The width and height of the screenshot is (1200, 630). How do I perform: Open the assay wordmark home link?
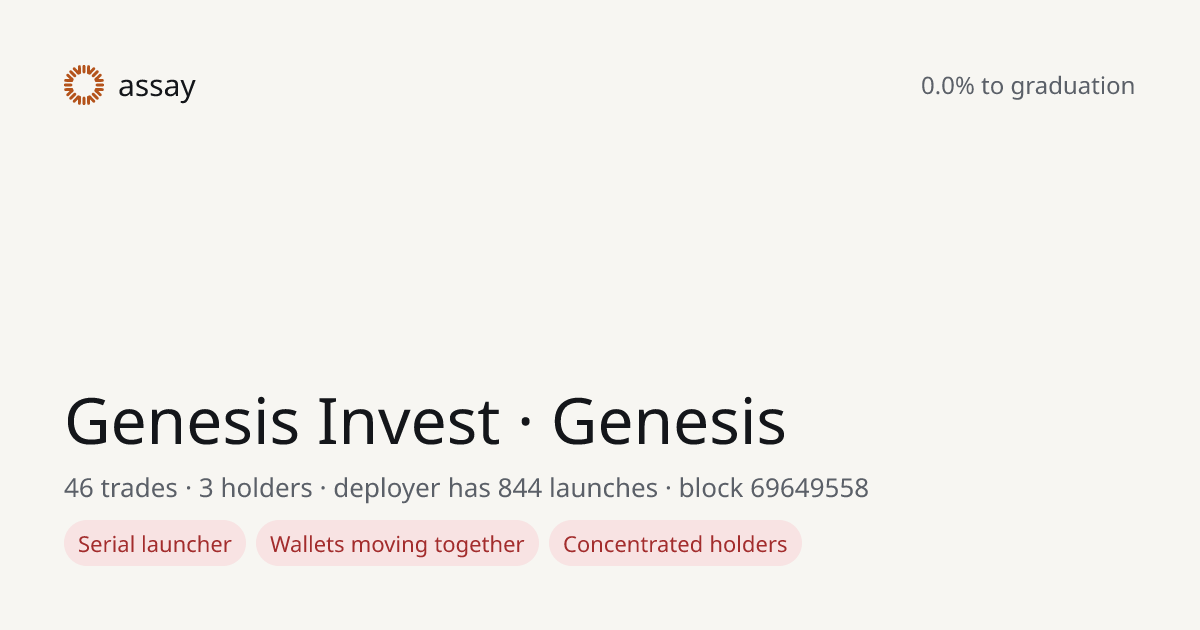tap(157, 87)
